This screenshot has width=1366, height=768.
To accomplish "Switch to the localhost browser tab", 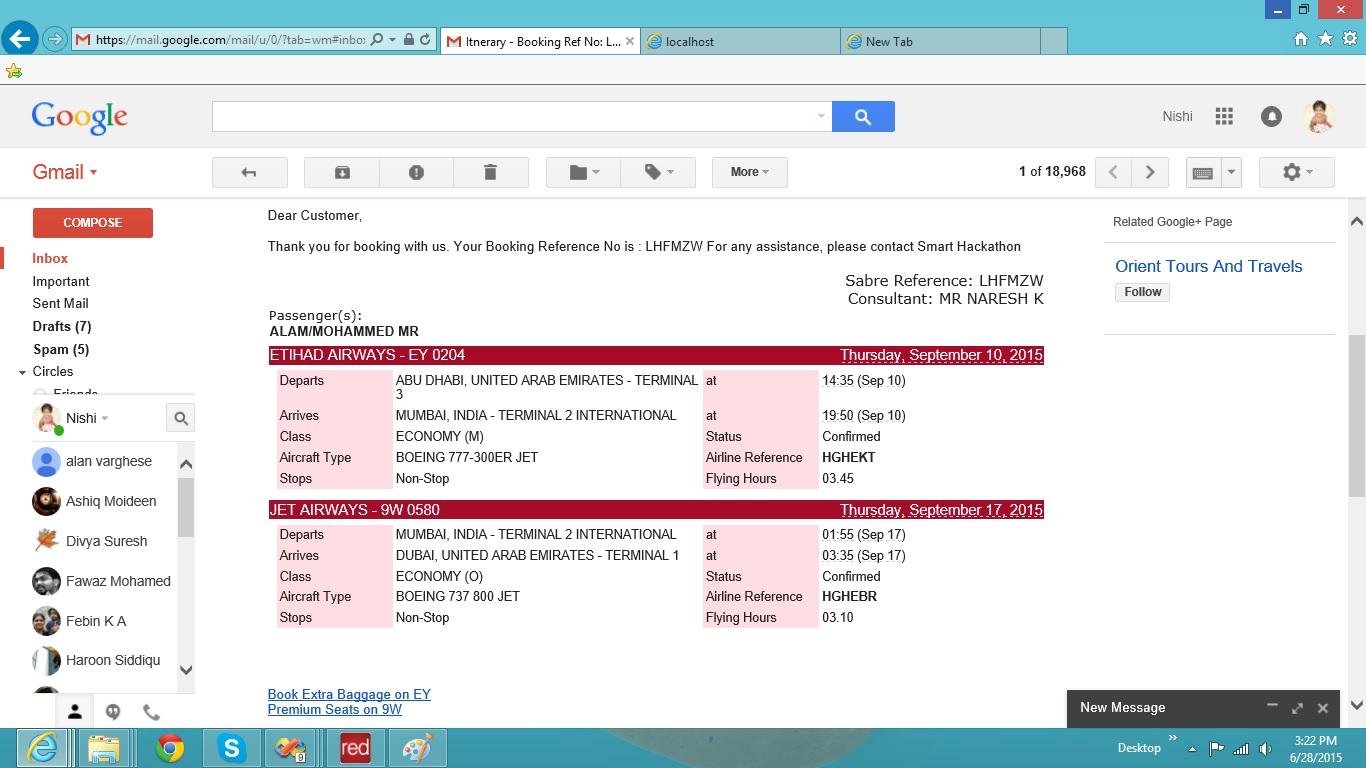I will coord(740,41).
